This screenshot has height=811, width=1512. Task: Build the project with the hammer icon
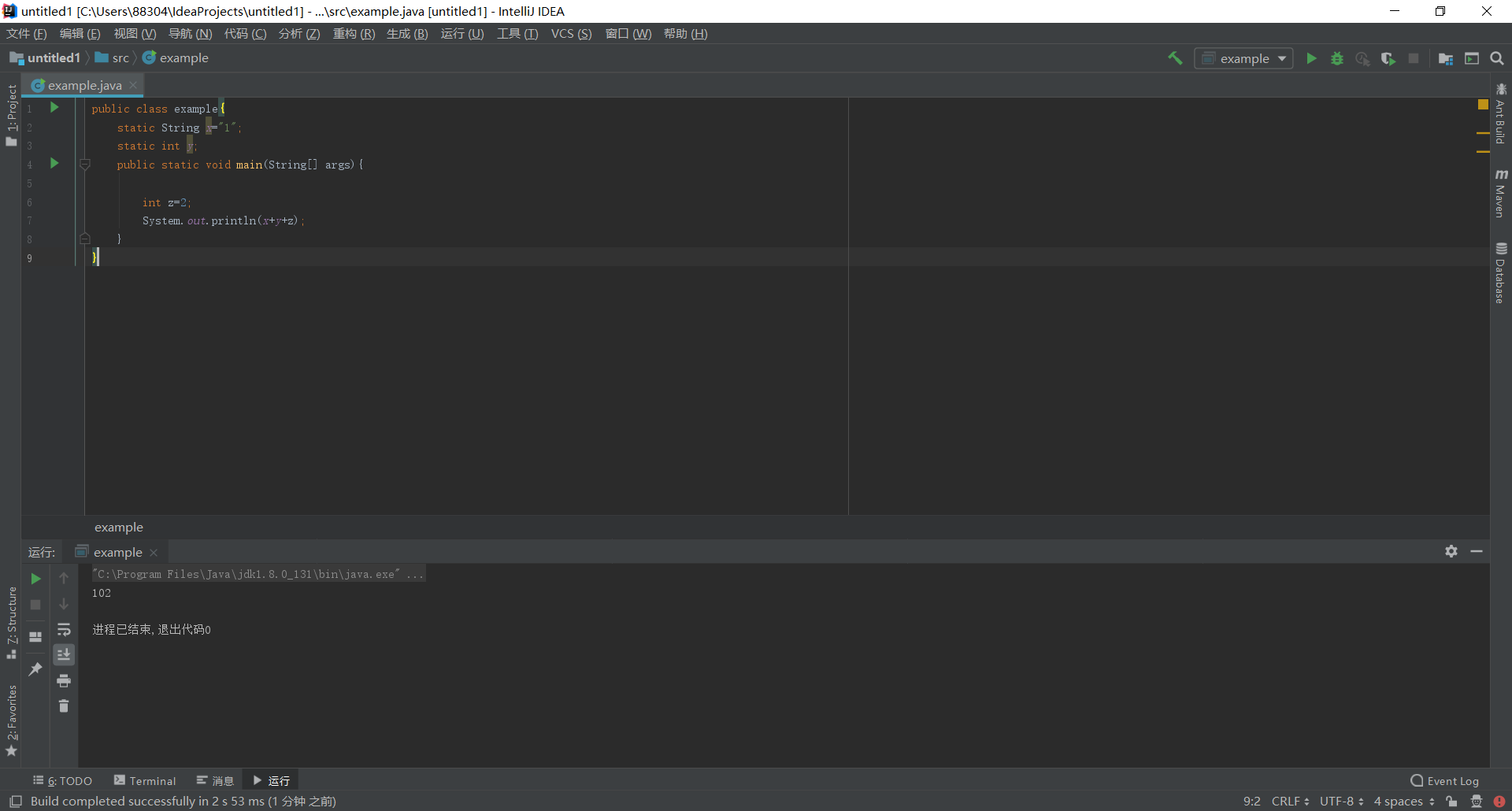coord(1174,58)
